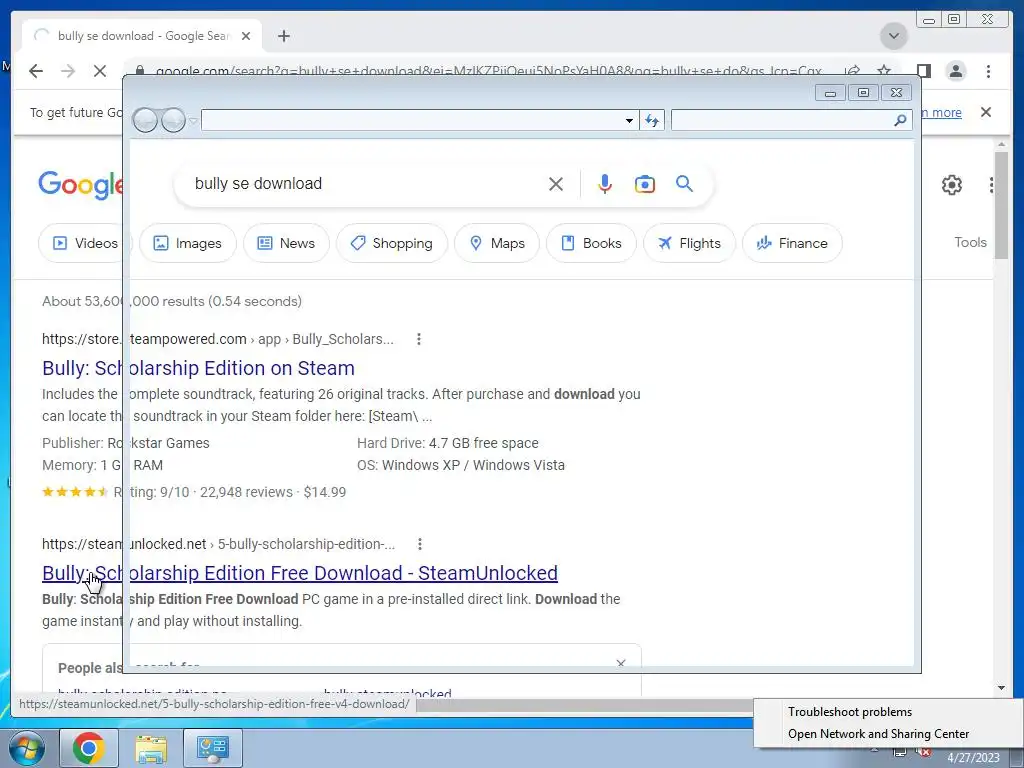Image resolution: width=1024 pixels, height=768 pixels.
Task: Close the 'bully se download' tab
Action: (246, 36)
